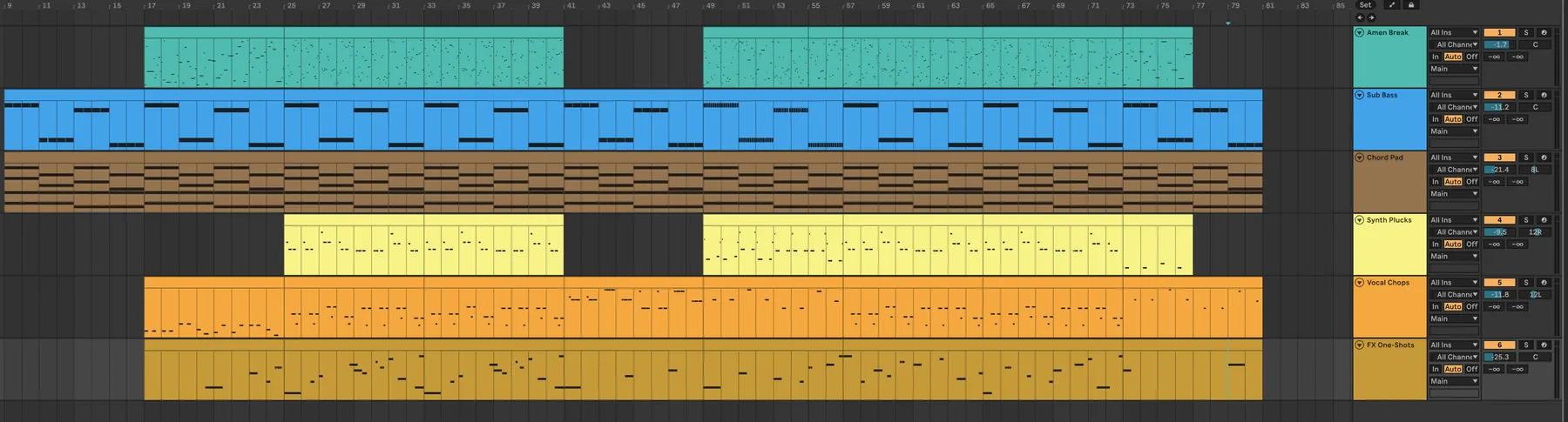Solo the Chord Pad track
This screenshot has width=1568, height=422.
pyautogui.click(x=1526, y=157)
